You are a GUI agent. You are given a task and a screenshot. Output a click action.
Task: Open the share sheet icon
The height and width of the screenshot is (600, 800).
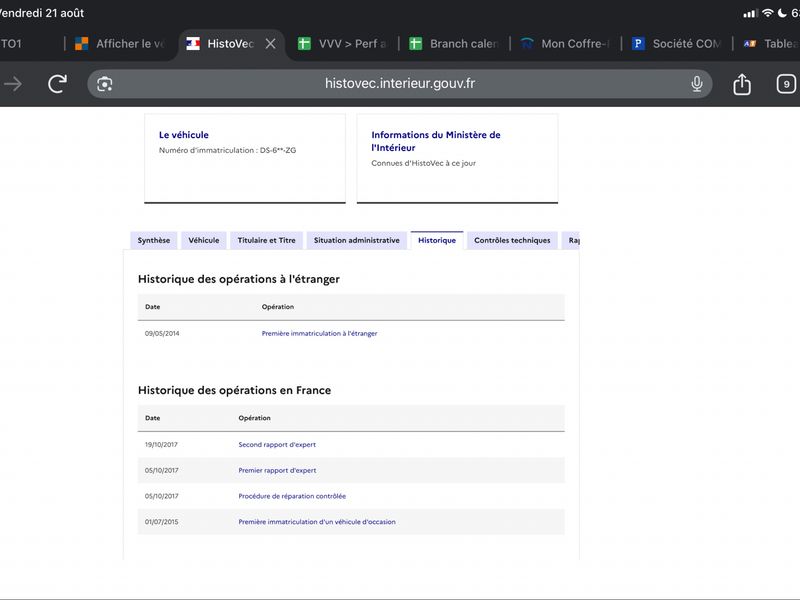[742, 84]
